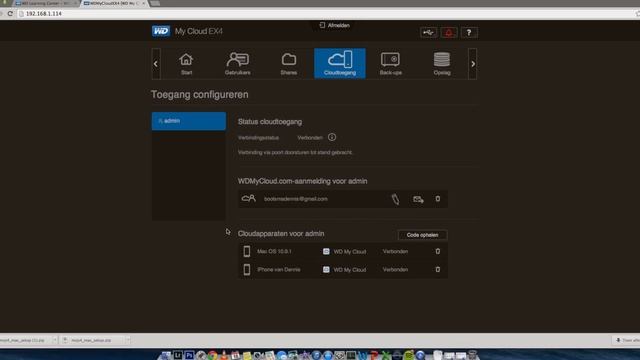Switch to the WDMyCloudEX4 browser tab
Screen dimensions: 640x360
pos(114,3)
